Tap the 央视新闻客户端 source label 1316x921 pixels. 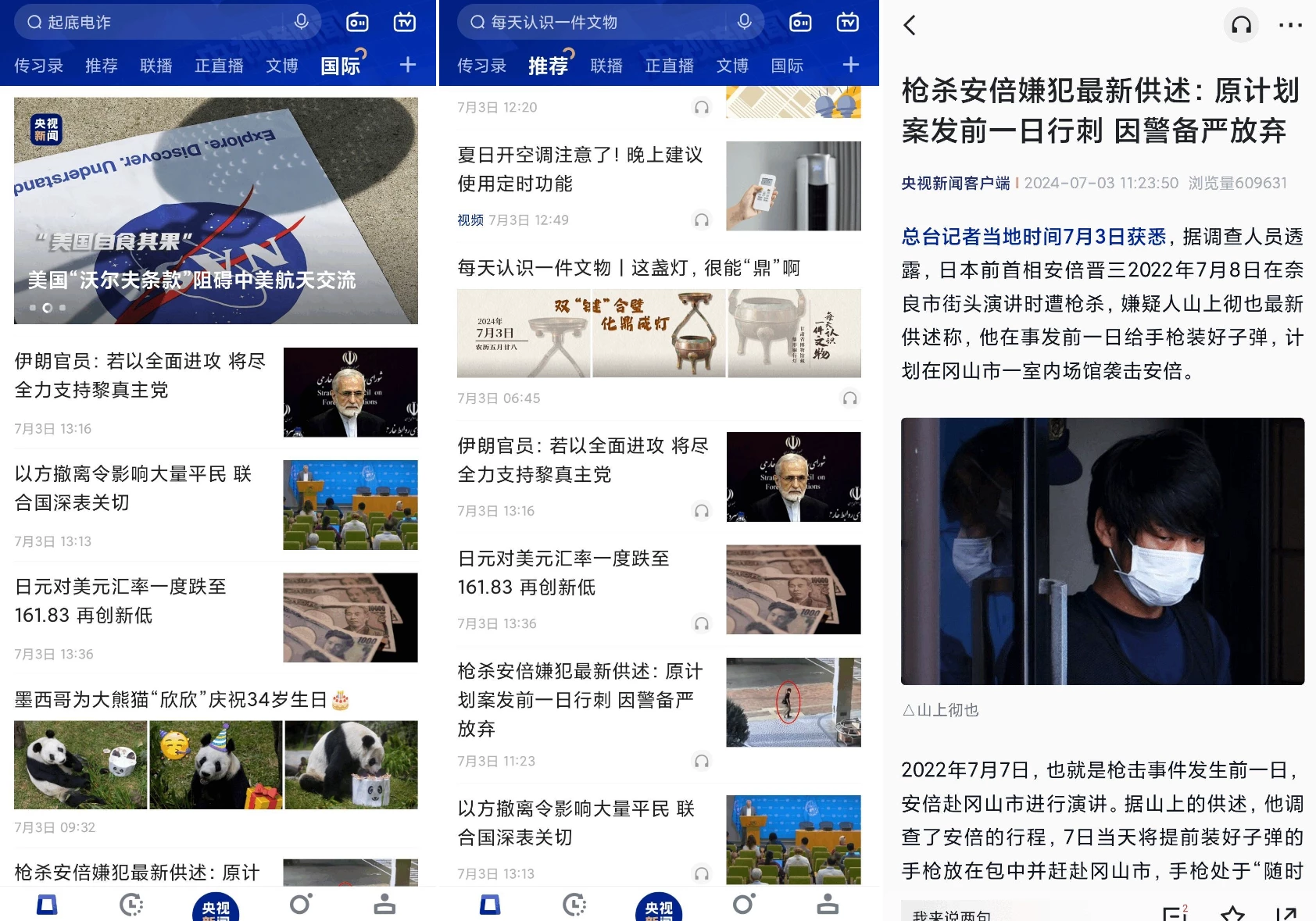pos(955,183)
